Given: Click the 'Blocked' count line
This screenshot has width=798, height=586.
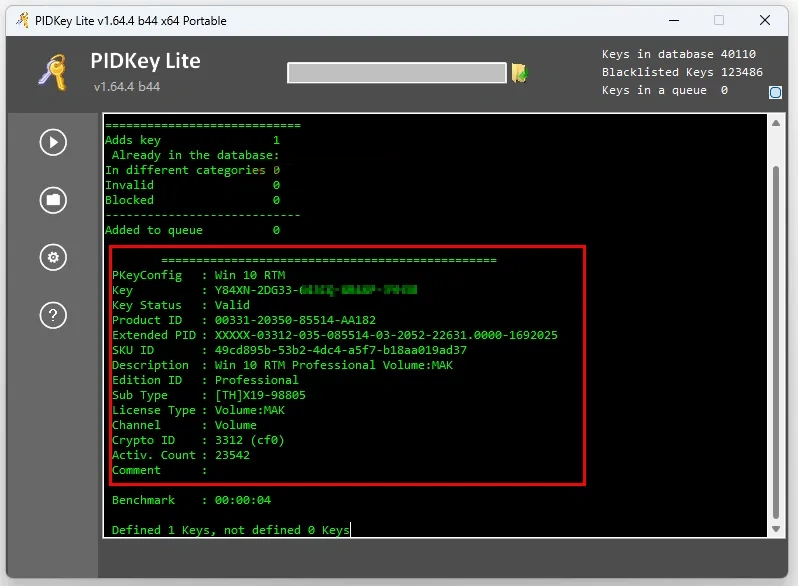Looking at the screenshot, I should (x=192, y=200).
